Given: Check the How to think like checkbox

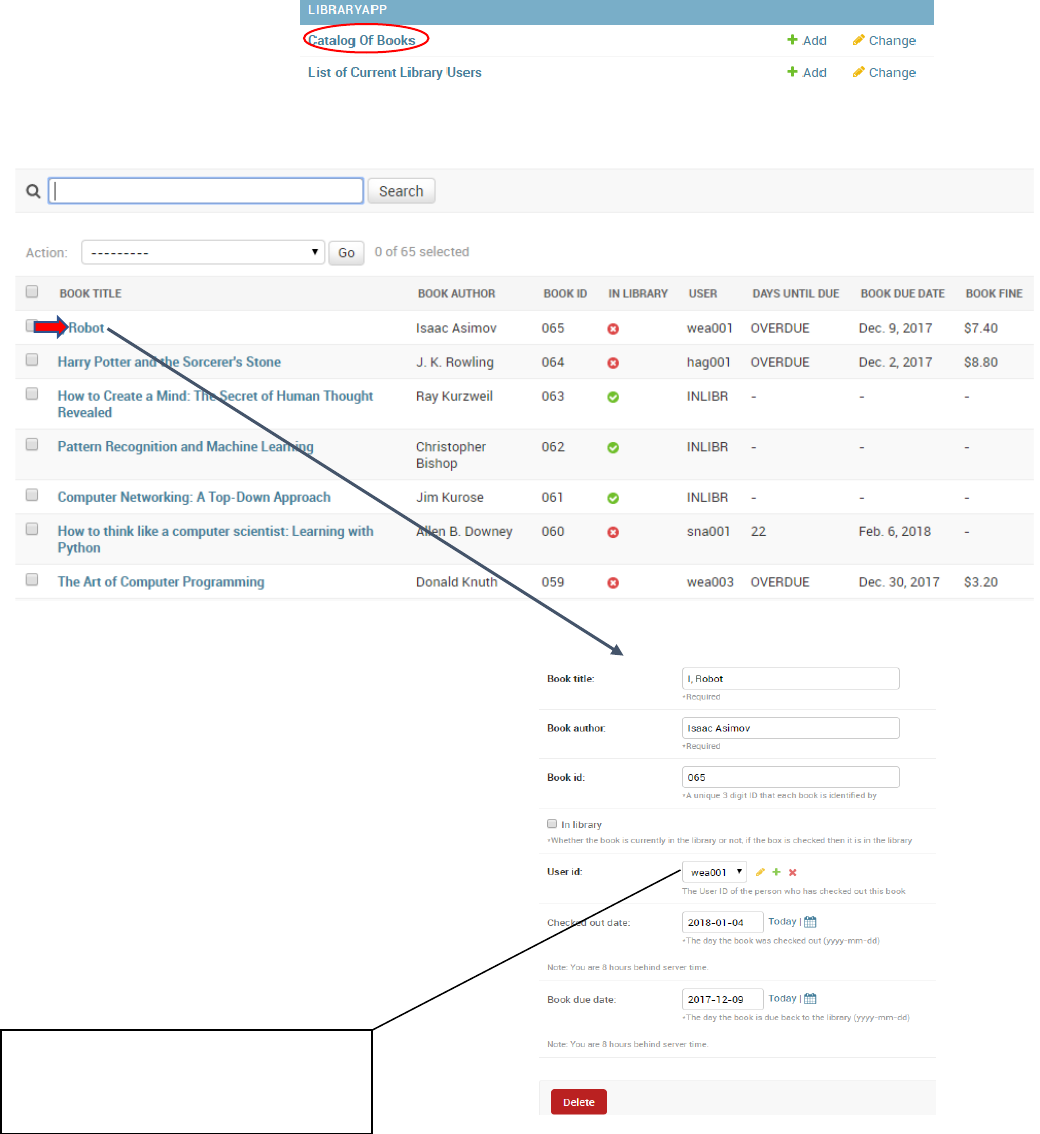Looking at the screenshot, I should (32, 529).
